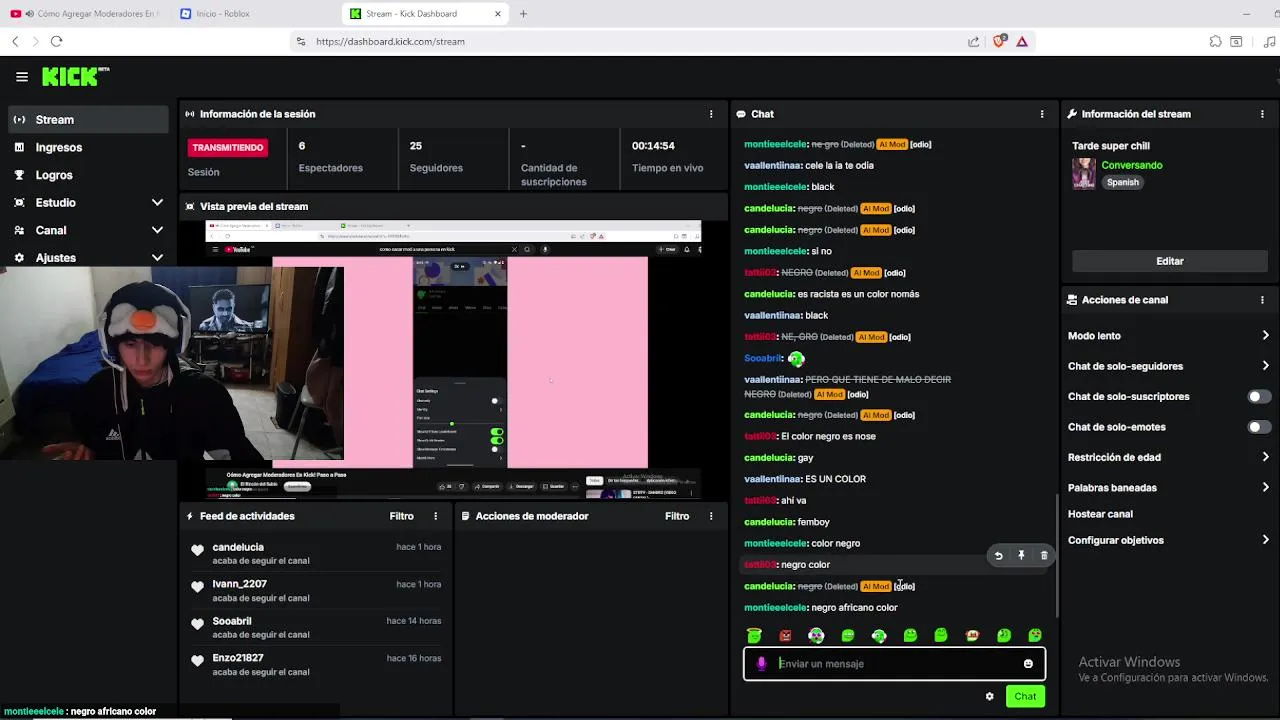Pin the hovered chat message
Viewport: 1280px width, 720px height.
coord(1021,556)
